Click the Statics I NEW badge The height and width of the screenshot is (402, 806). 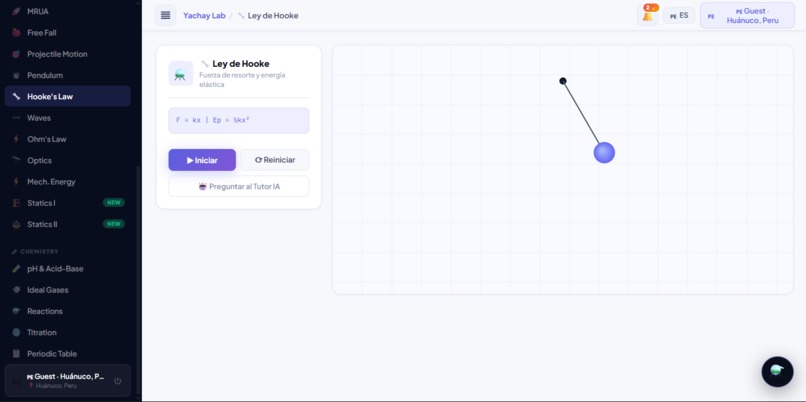[114, 203]
